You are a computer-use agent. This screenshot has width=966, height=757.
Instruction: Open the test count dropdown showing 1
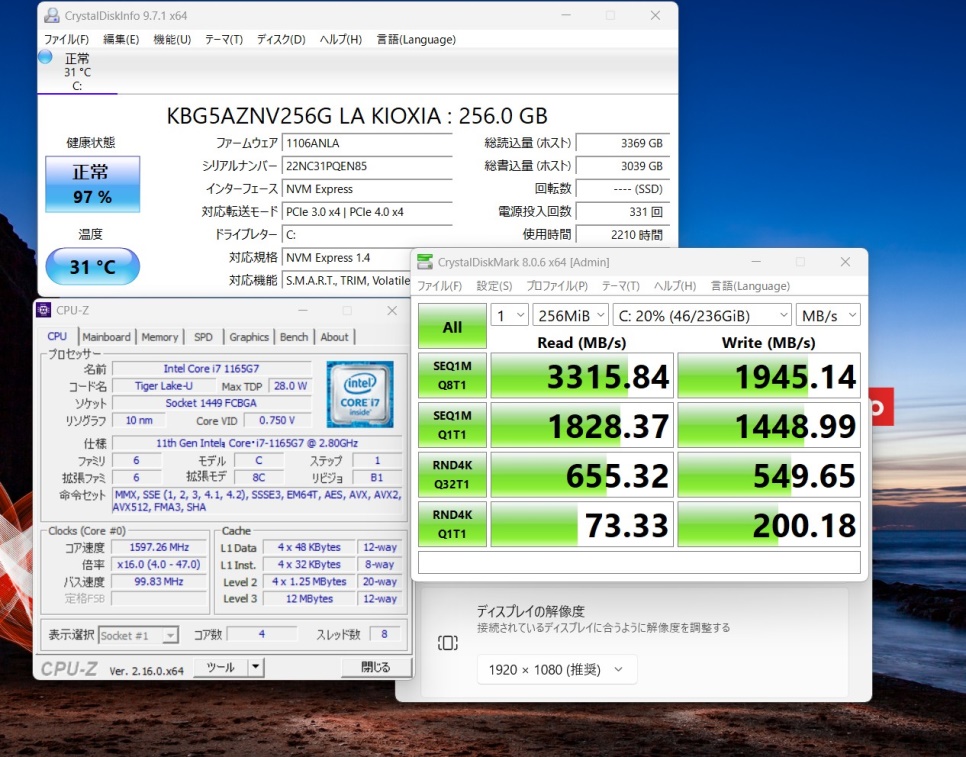tap(509, 315)
